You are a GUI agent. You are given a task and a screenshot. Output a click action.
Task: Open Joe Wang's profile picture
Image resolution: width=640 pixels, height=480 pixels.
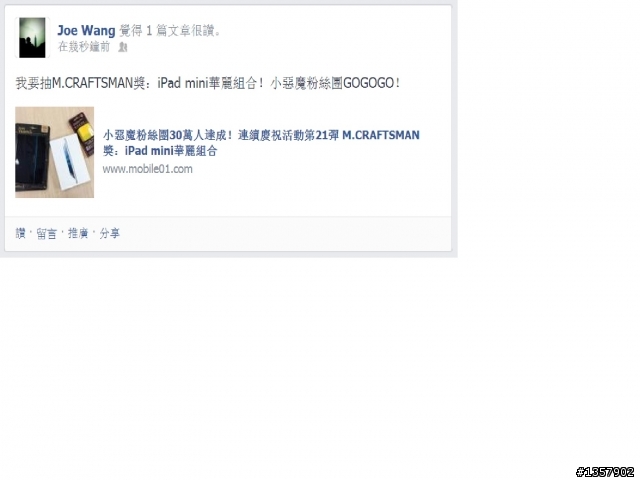[32, 38]
